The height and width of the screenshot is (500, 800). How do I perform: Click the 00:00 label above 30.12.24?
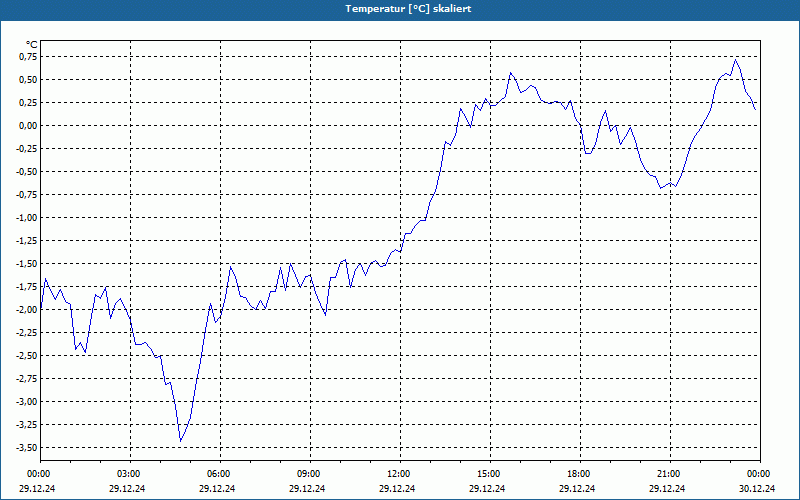(760, 474)
